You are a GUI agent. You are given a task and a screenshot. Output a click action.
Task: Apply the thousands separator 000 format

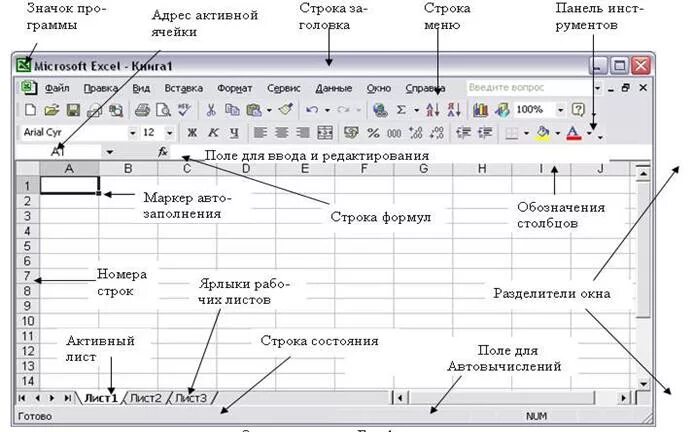click(x=394, y=133)
